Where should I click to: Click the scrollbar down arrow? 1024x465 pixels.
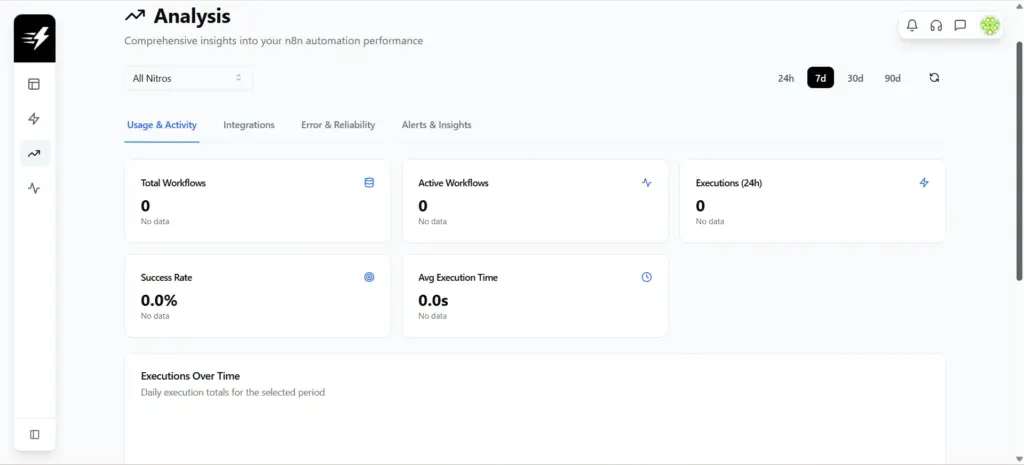1019,459
